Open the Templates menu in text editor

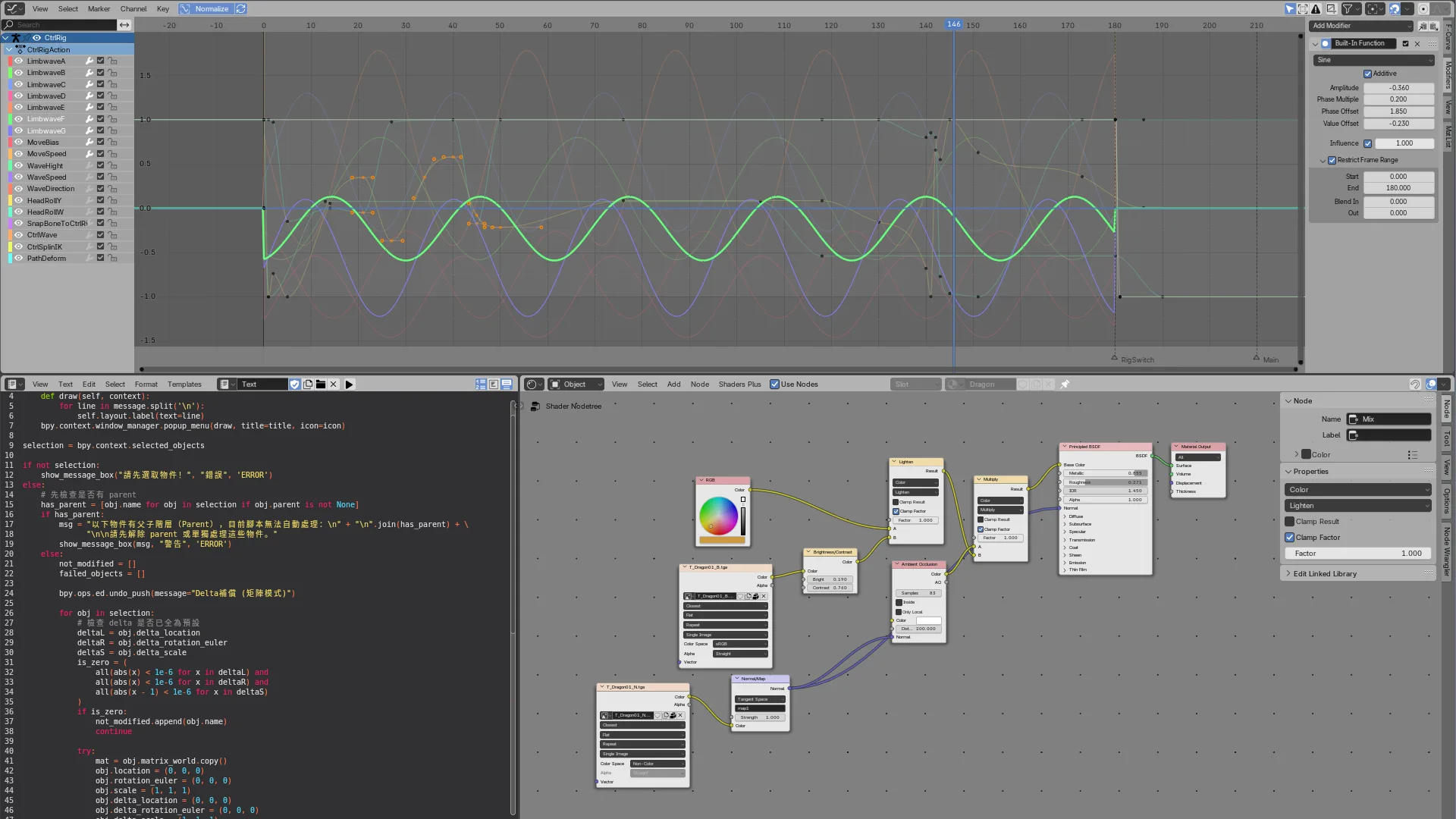(184, 384)
